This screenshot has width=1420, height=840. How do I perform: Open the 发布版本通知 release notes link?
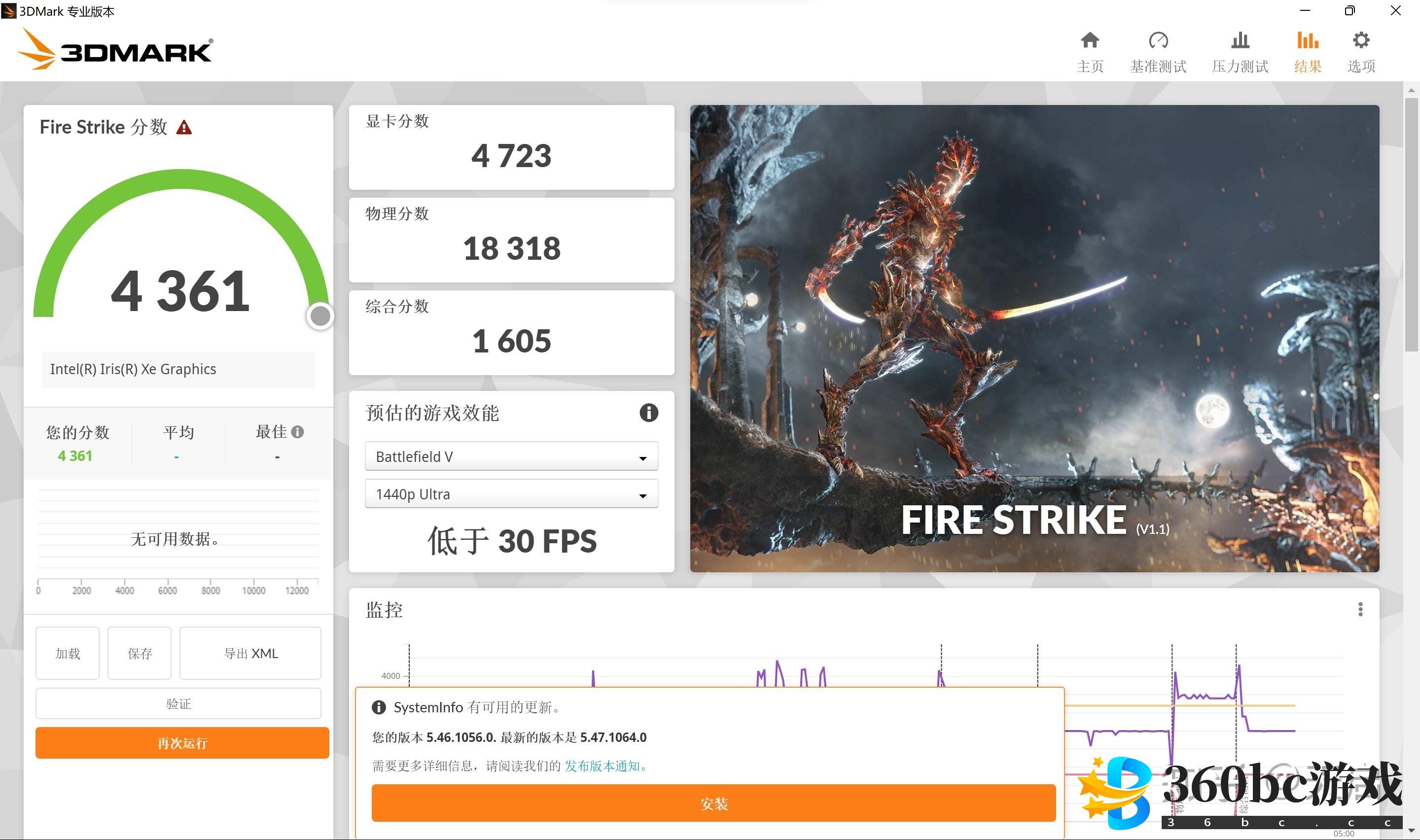click(x=605, y=766)
